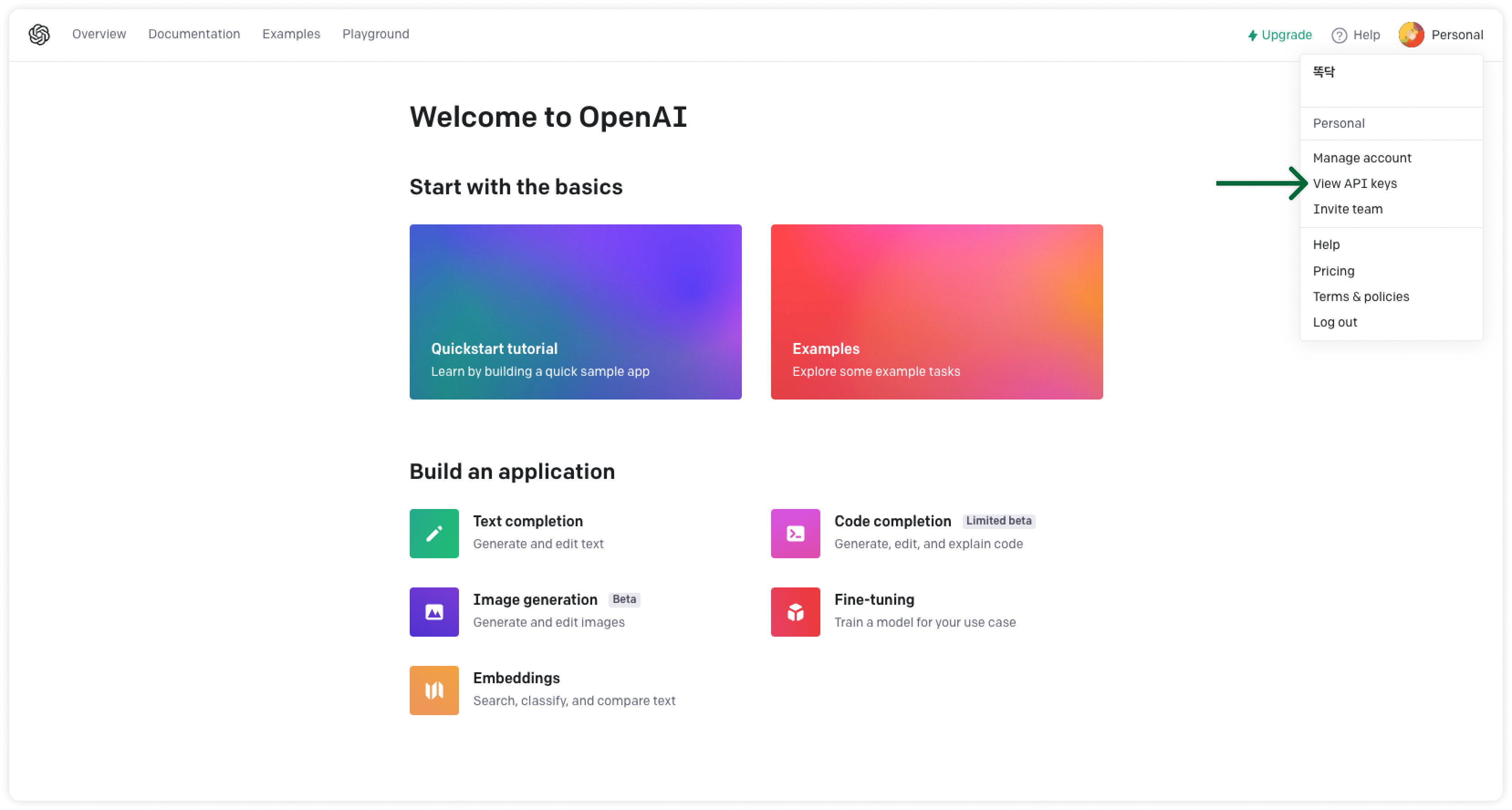Click 'Explore some example tasks' text
This screenshot has width=1512, height=810.
pyautogui.click(x=876, y=371)
